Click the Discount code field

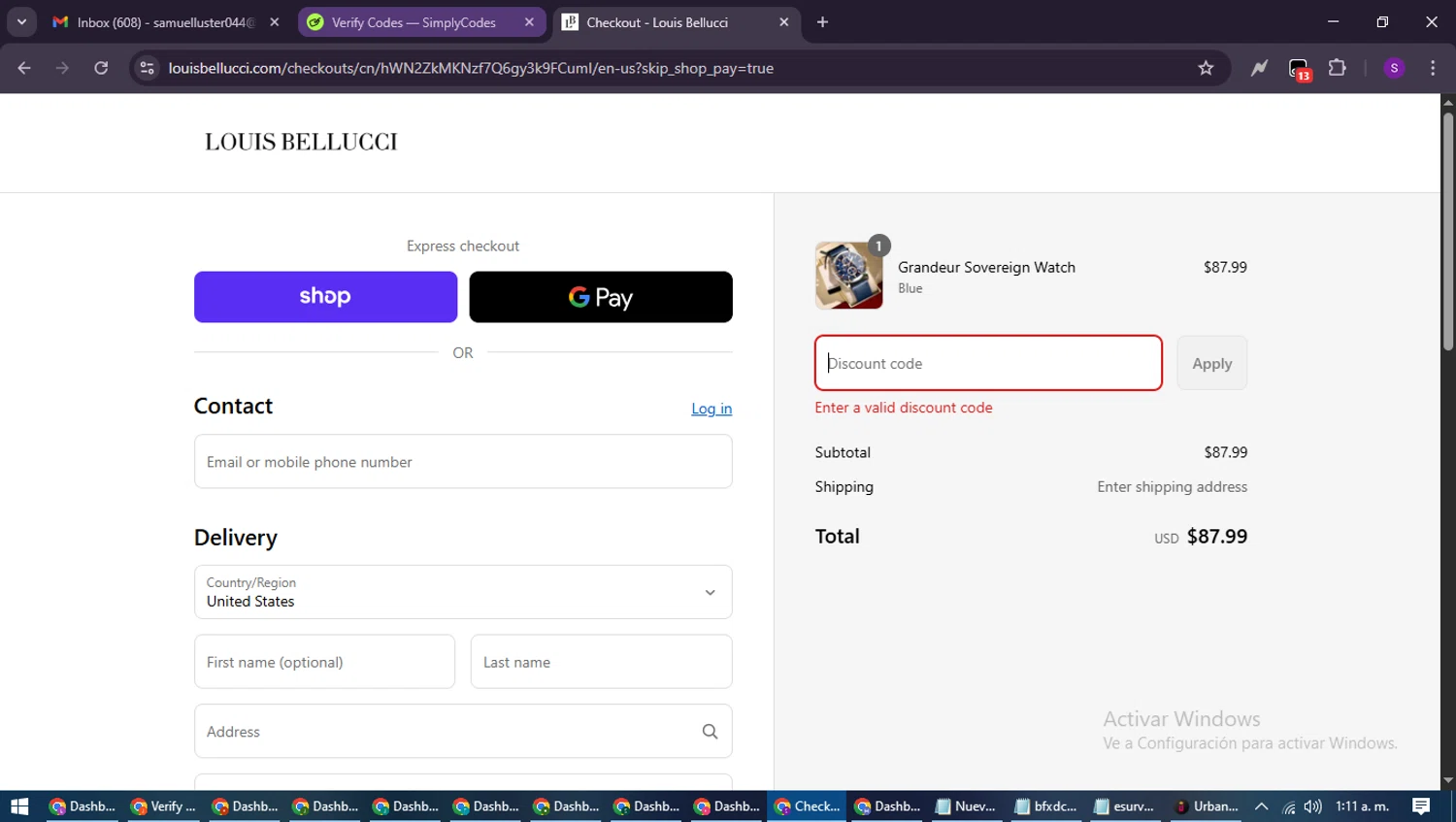[x=988, y=363]
